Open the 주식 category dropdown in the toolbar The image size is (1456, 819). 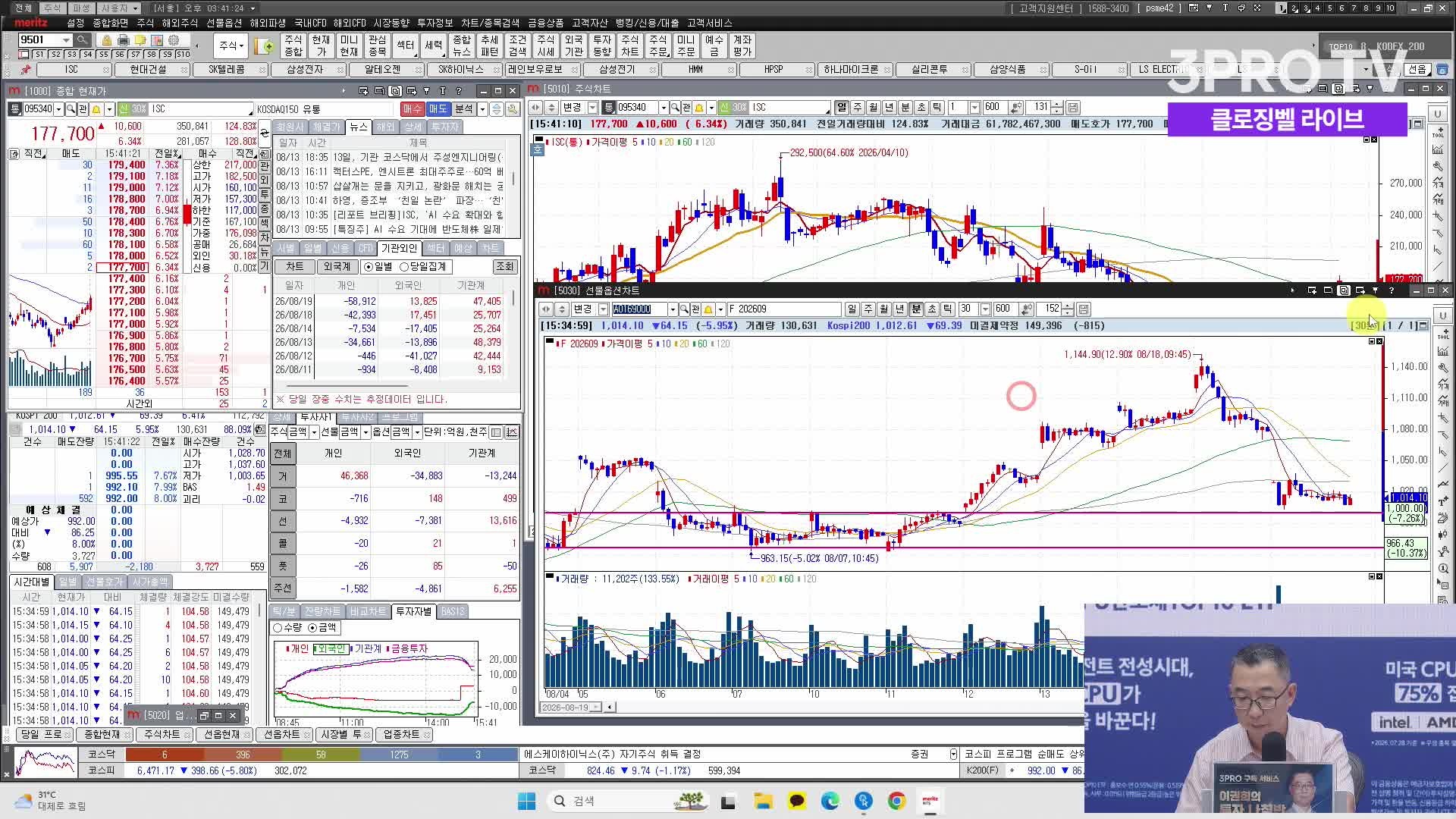[x=231, y=46]
